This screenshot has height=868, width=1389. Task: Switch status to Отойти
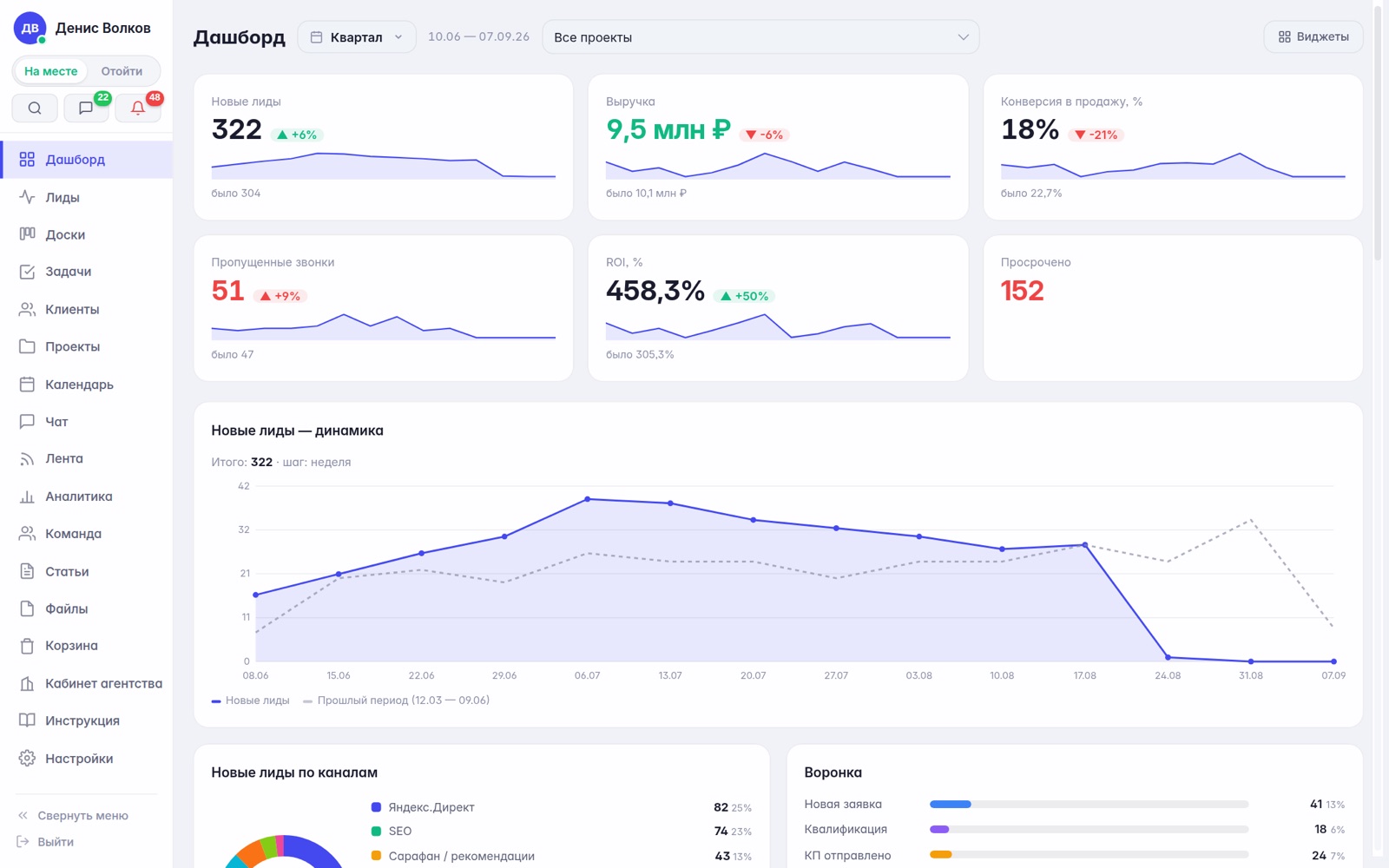point(122,71)
